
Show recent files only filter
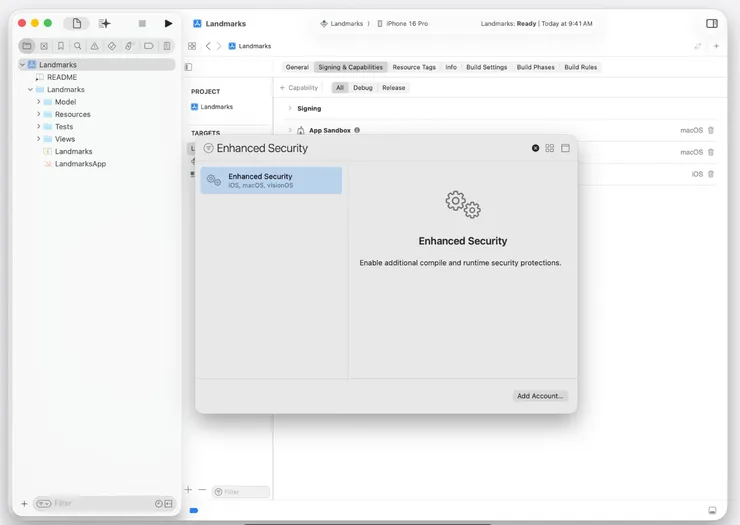[x=159, y=504]
